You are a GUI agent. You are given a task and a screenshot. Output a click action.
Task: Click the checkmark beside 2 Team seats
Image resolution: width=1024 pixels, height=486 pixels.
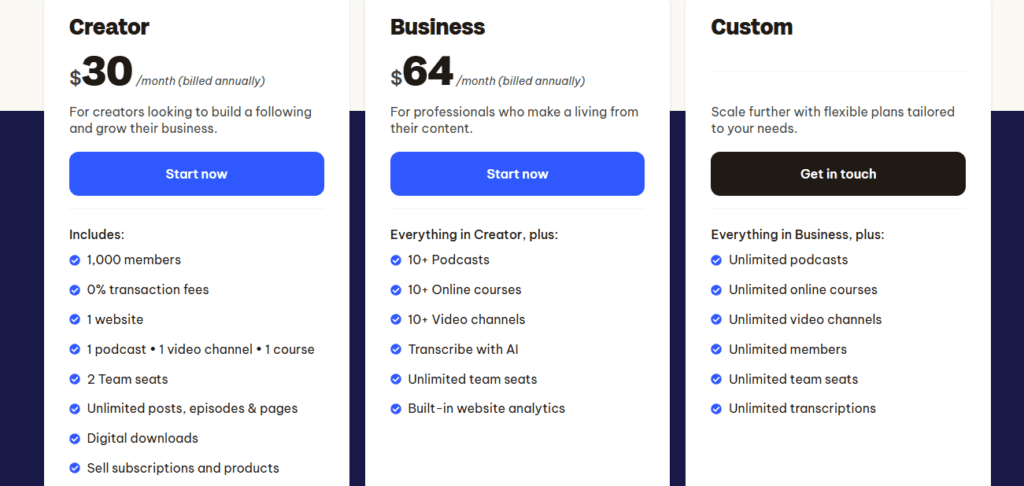[75, 380]
